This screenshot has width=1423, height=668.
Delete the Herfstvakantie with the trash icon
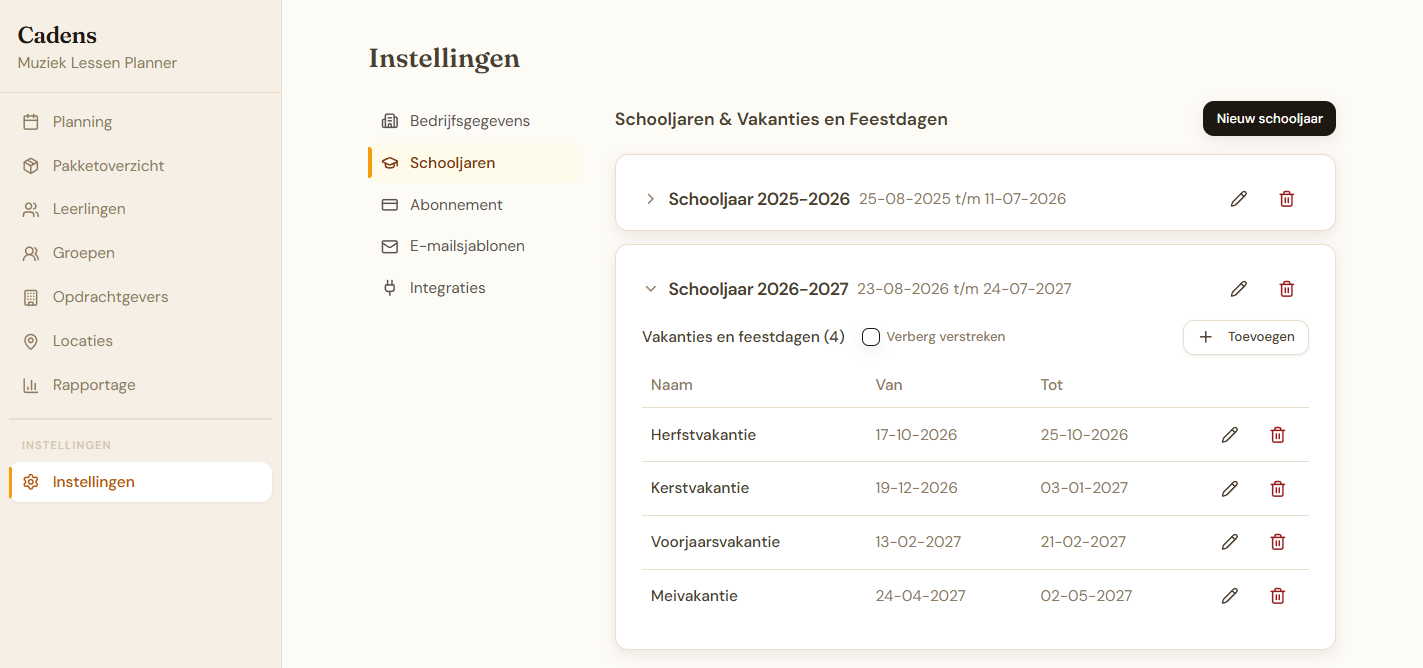[1277, 434]
